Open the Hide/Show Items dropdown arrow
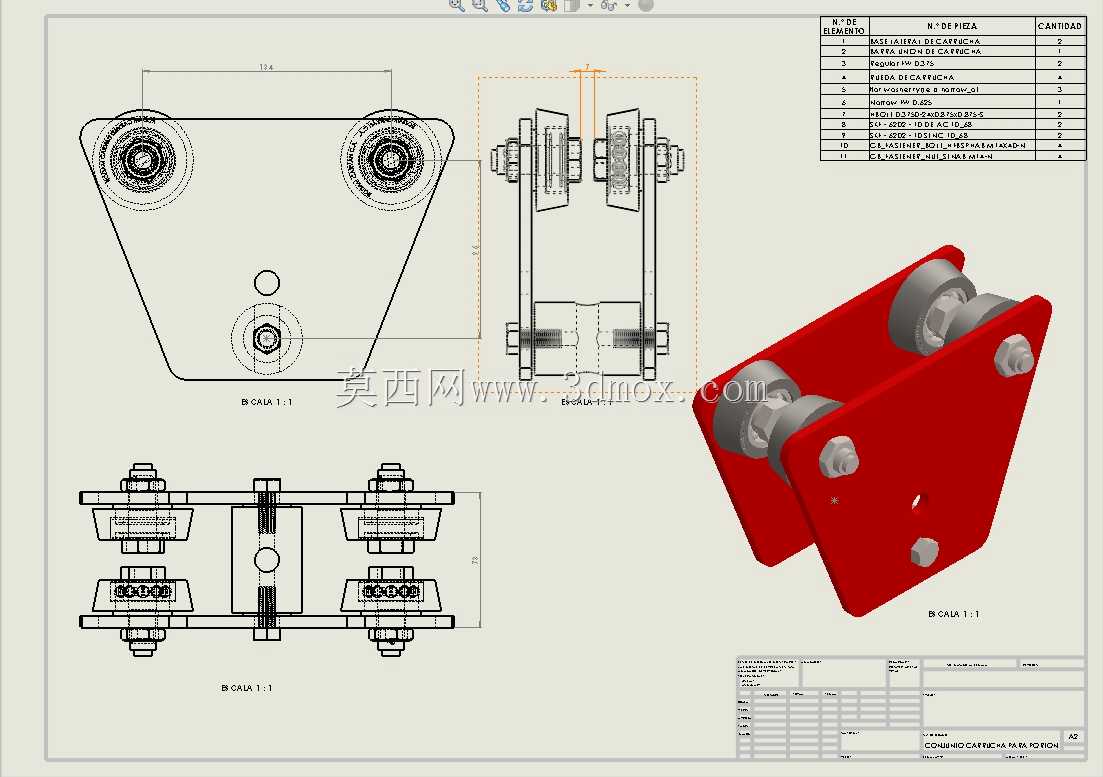This screenshot has width=1103, height=777. tap(627, 6)
